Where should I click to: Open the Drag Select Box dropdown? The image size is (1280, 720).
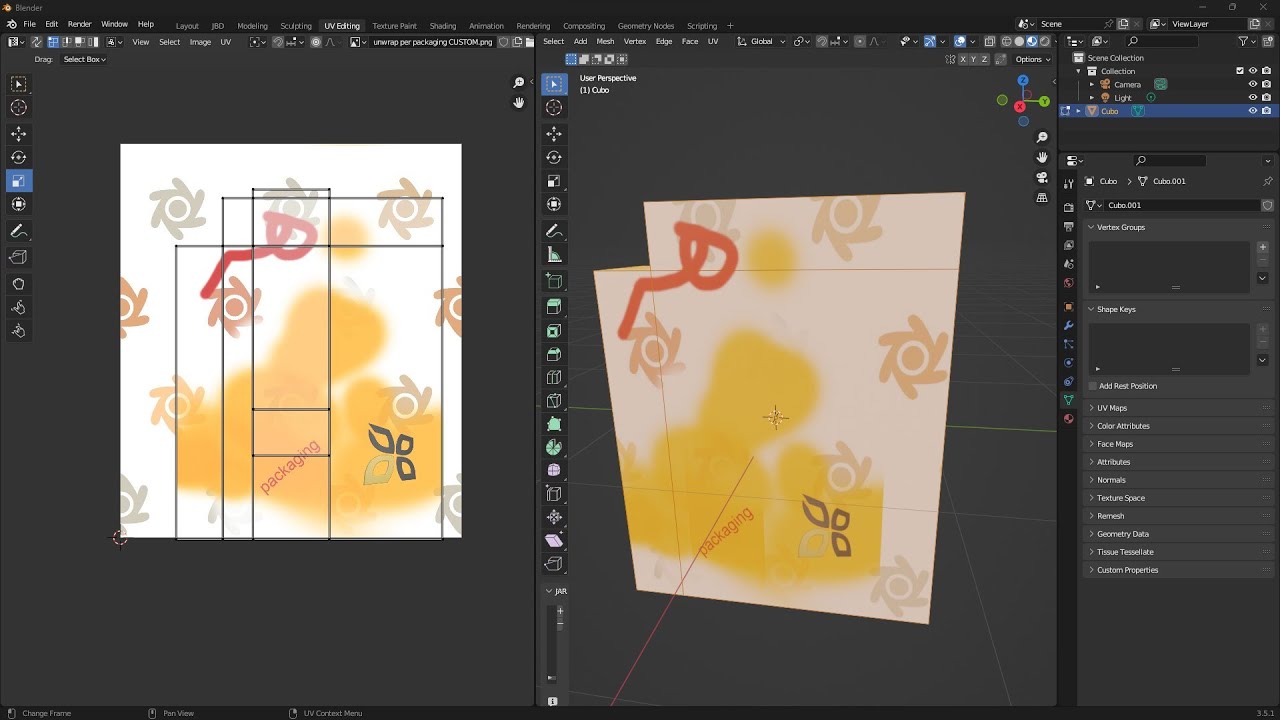point(84,59)
